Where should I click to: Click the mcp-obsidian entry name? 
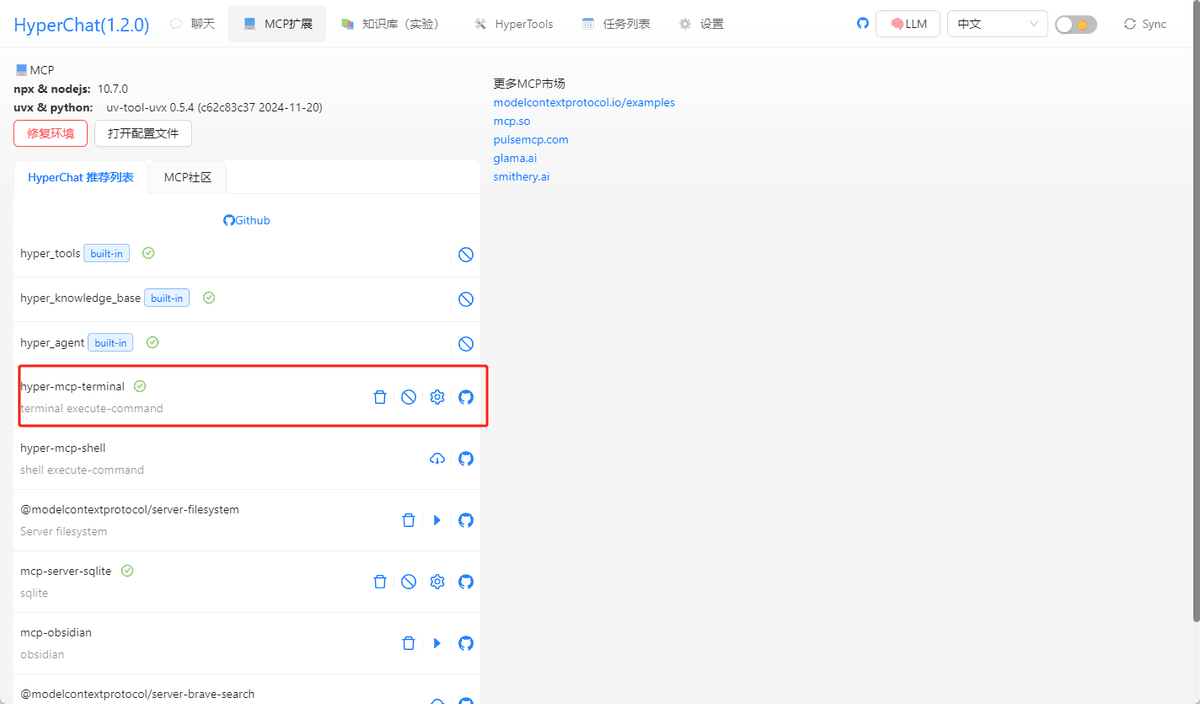point(56,633)
